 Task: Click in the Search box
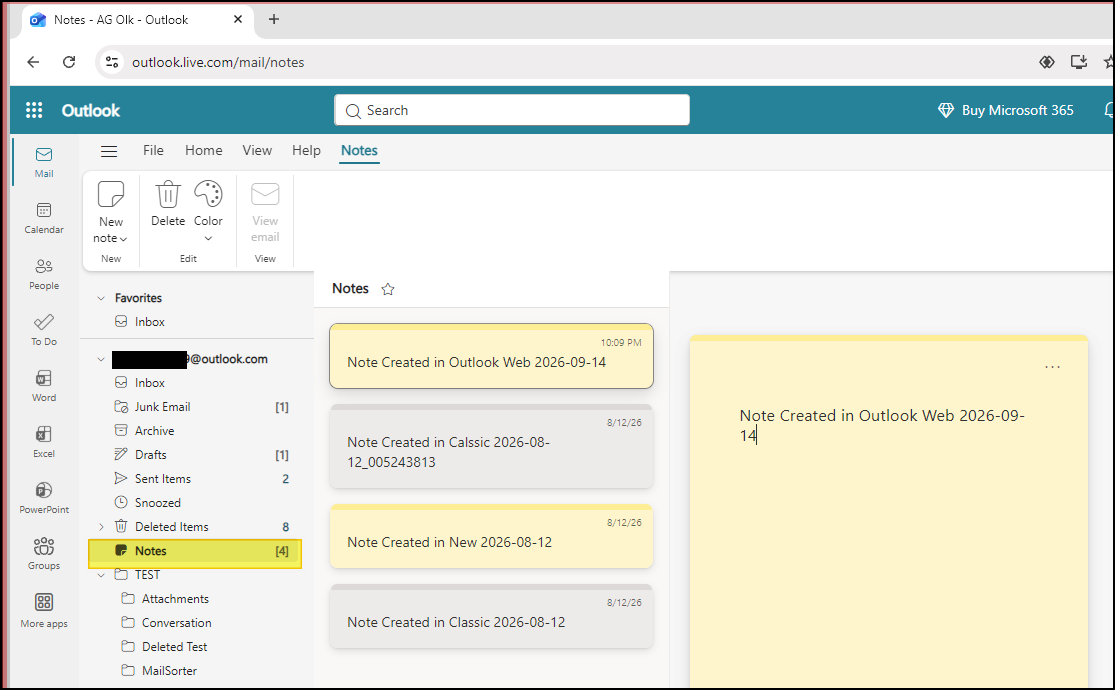click(512, 110)
